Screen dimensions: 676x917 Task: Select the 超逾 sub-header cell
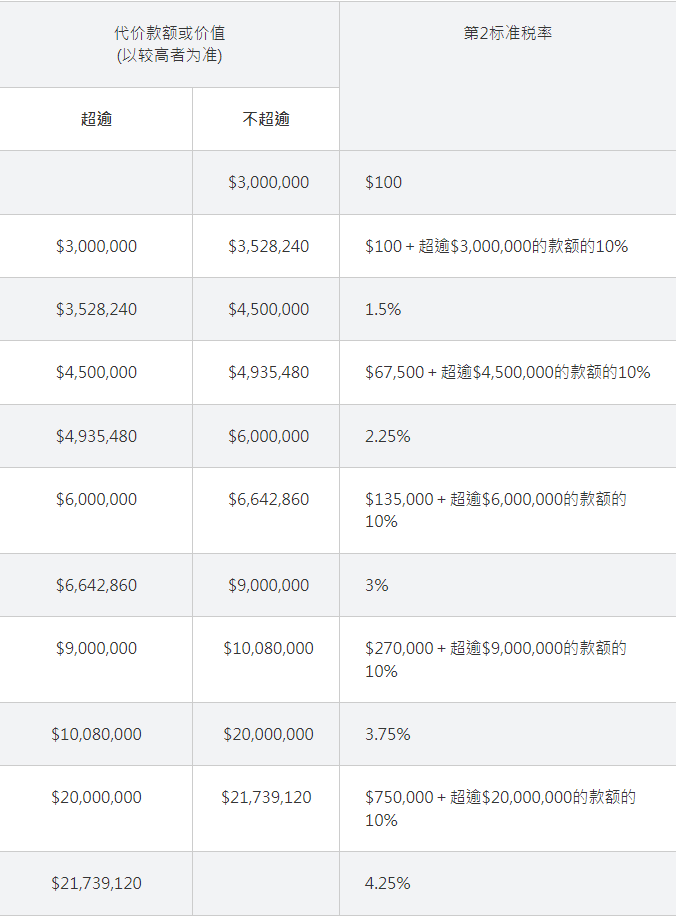point(96,119)
